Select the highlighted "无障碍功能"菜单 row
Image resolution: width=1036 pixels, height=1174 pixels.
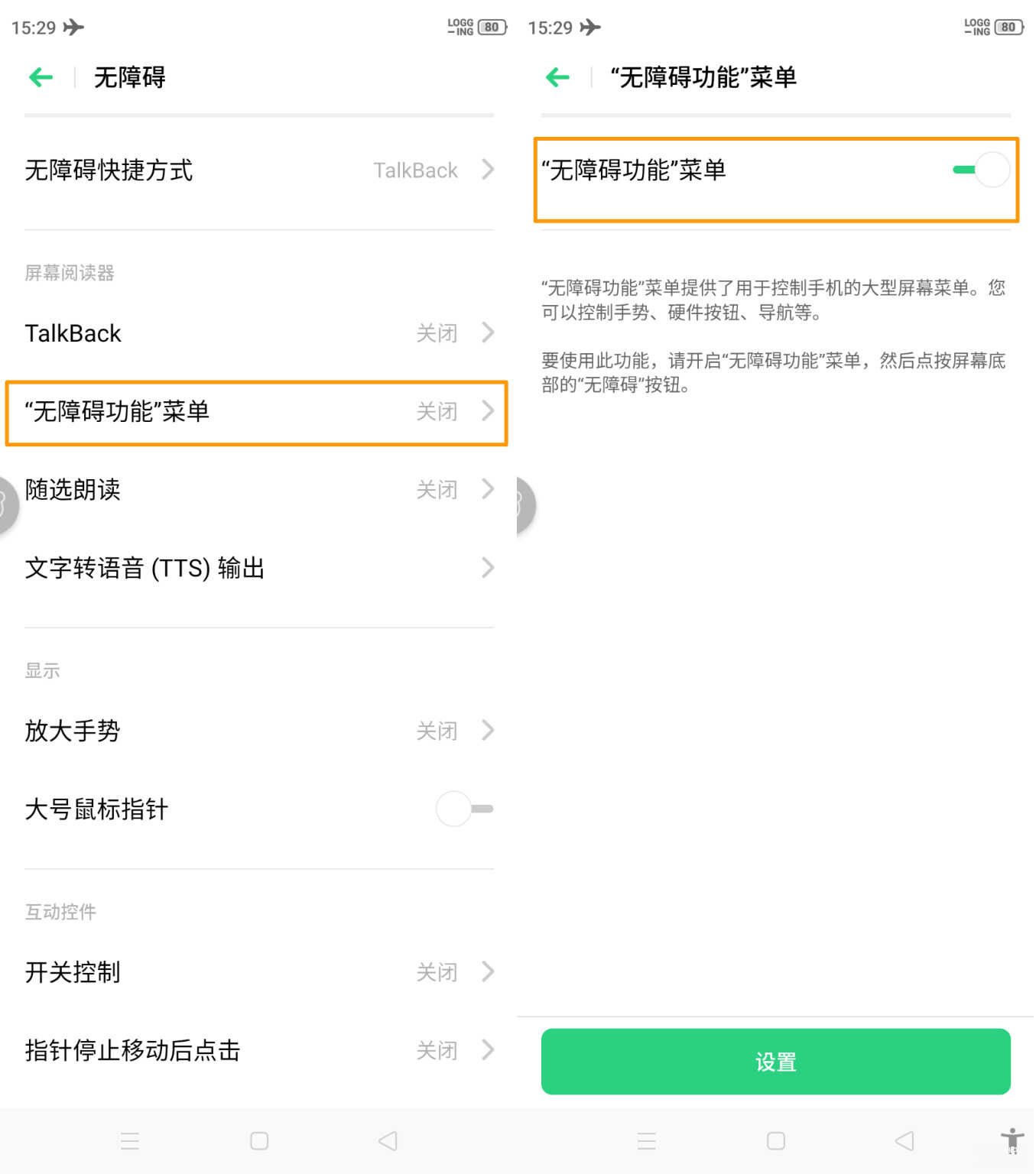(257, 413)
